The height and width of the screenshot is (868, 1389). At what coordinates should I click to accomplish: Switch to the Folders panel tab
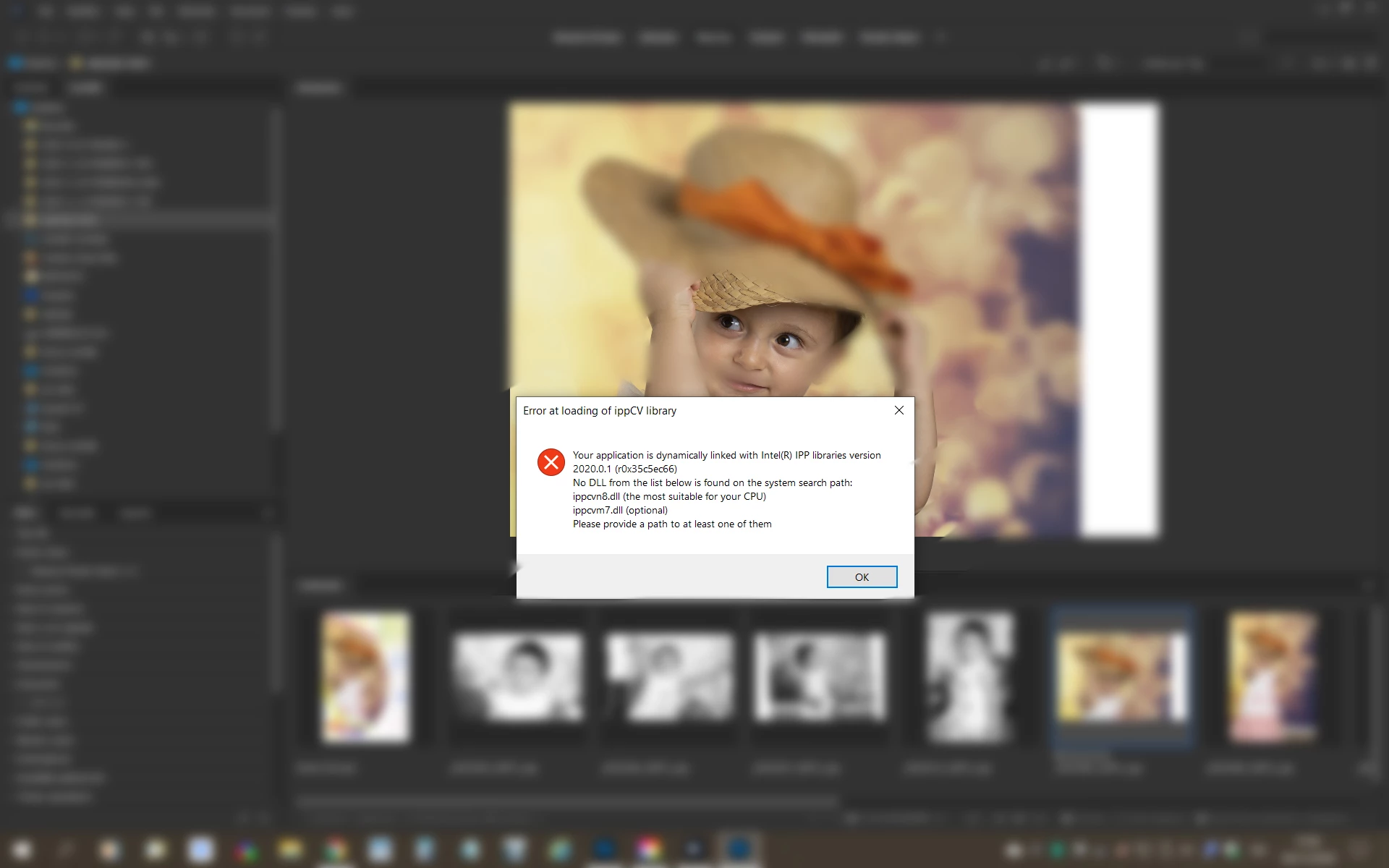click(85, 88)
